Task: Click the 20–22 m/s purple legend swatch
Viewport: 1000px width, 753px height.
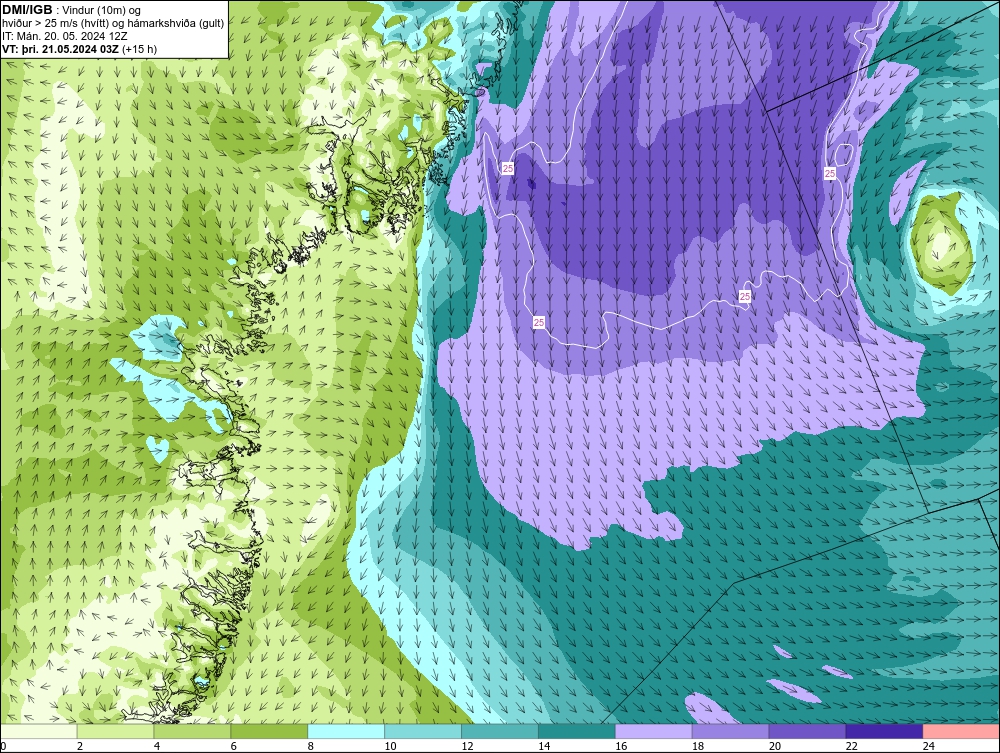Action: (x=807, y=731)
